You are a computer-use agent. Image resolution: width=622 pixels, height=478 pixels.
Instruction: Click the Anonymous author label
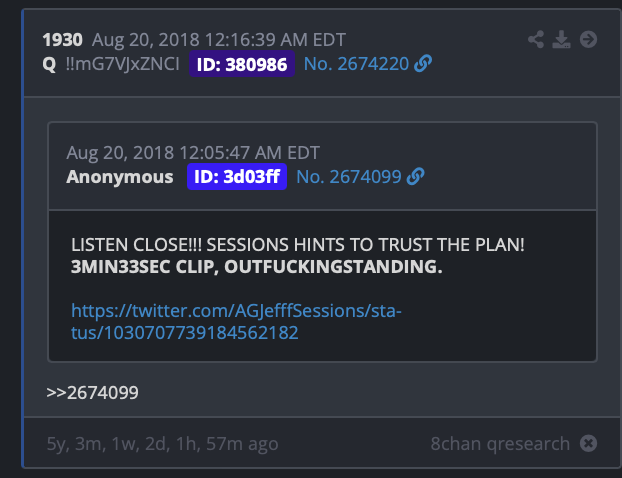pos(120,177)
